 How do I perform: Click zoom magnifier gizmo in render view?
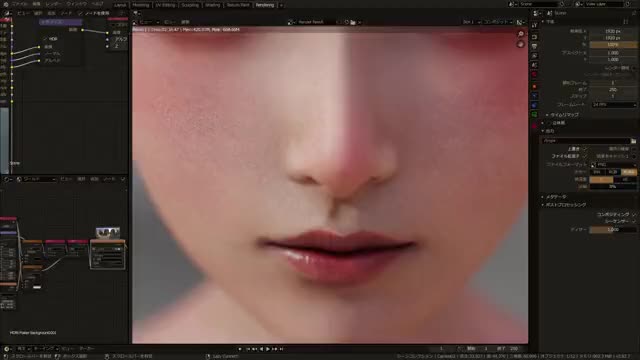point(521,34)
